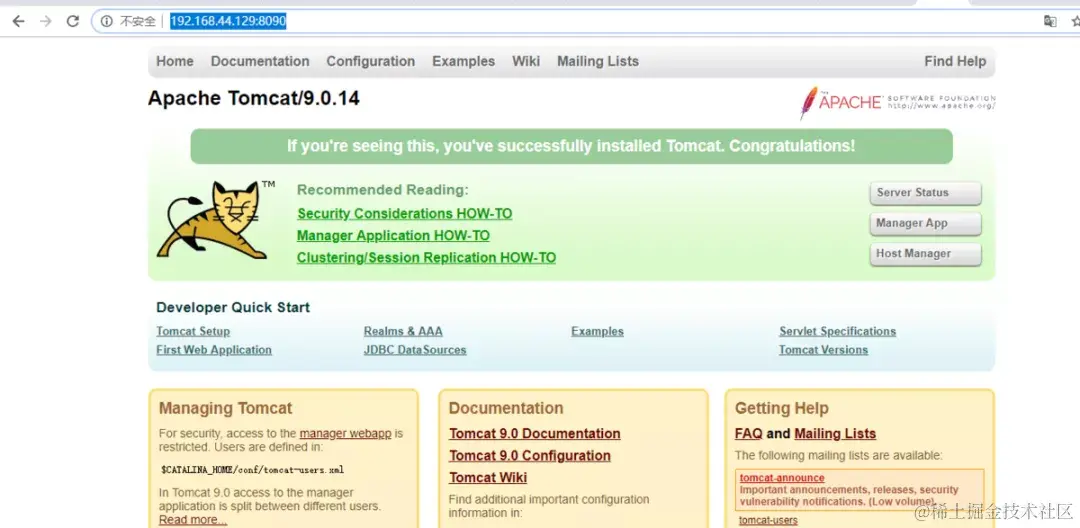Open the Documentation nav item
The image size is (1080, 528).
pos(260,61)
